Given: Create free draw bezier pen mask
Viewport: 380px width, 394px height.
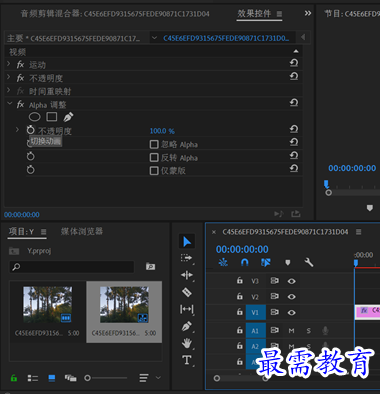Looking at the screenshot, I should coord(68,117).
